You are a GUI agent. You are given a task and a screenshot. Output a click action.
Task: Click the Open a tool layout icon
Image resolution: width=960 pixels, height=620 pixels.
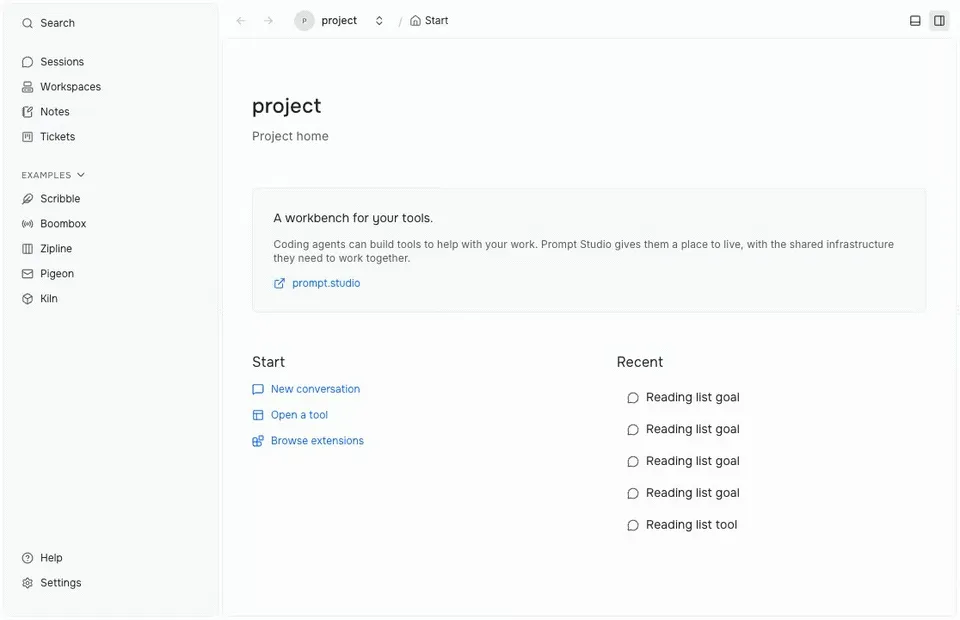[x=258, y=415]
